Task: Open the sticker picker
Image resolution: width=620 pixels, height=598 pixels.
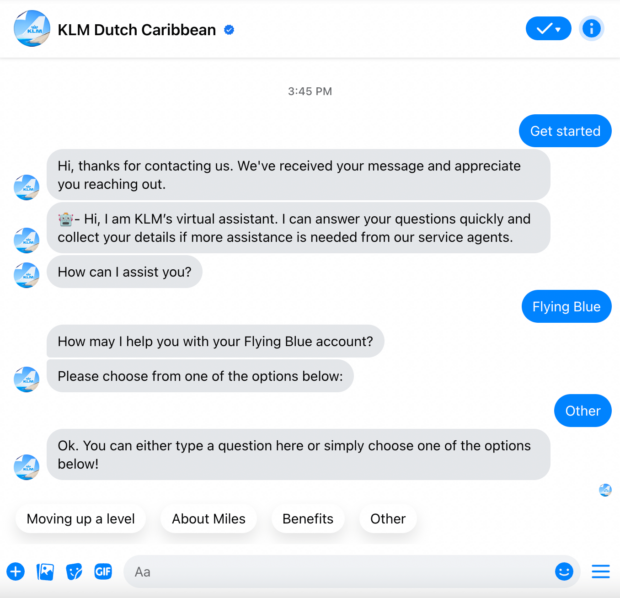Action: (x=74, y=572)
